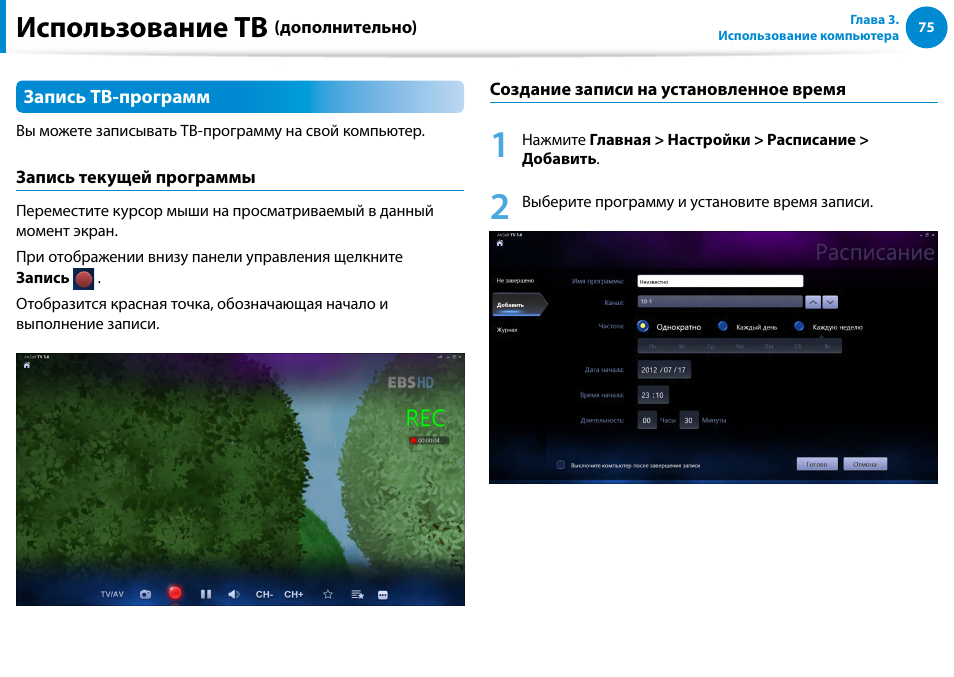This screenshot has width=954, height=677.
Task: Toggle the Вс weekday button
Action: click(827, 346)
